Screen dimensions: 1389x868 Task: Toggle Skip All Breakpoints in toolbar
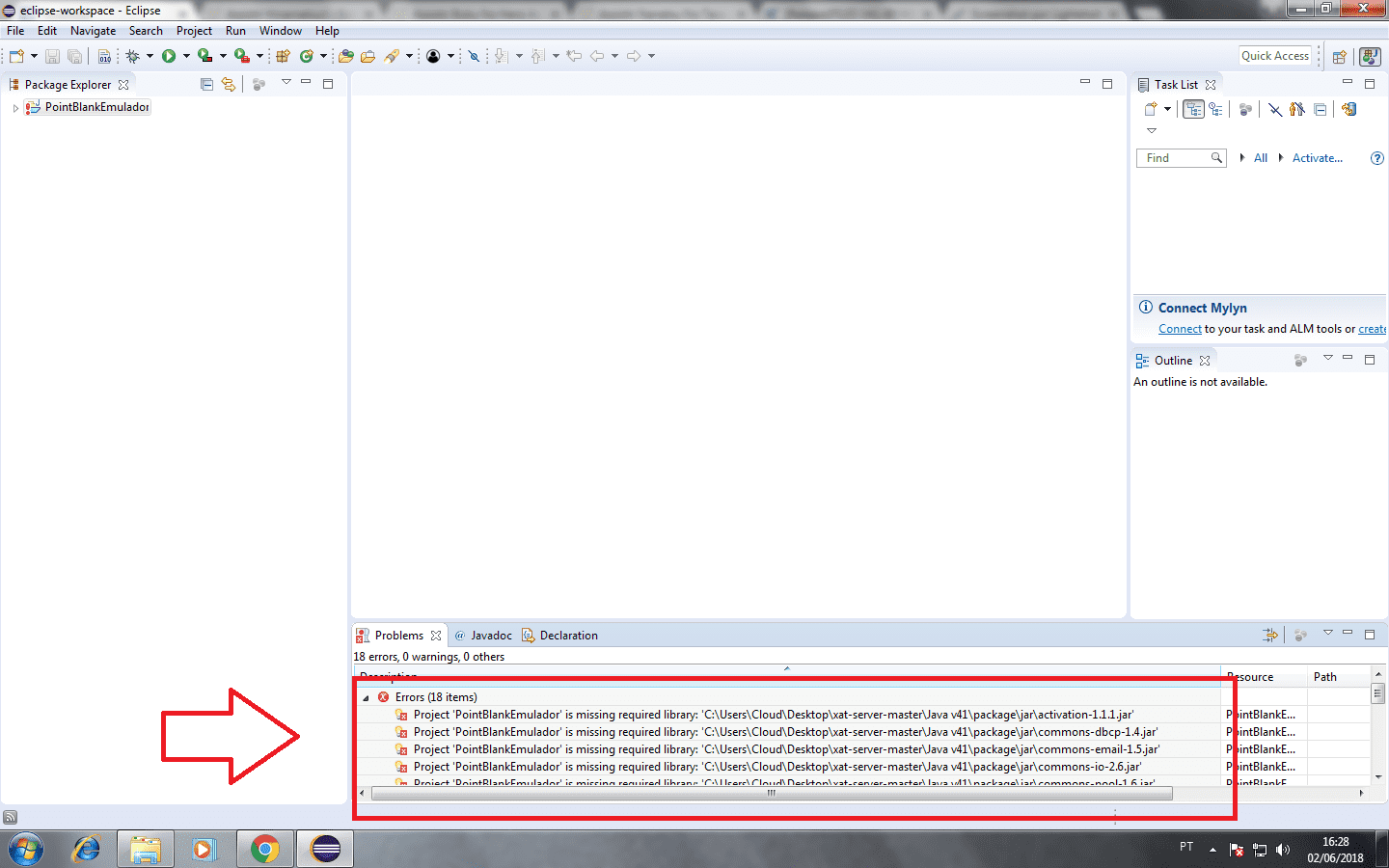474,56
